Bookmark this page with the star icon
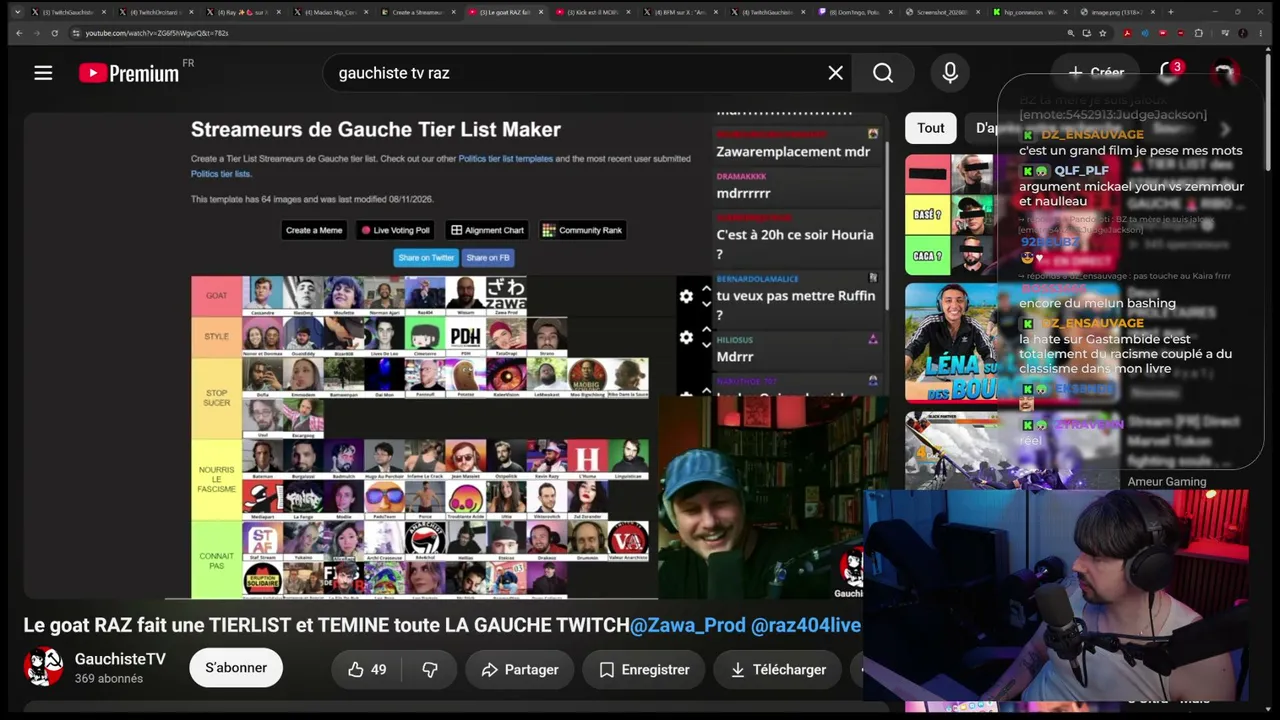 click(x=1103, y=33)
